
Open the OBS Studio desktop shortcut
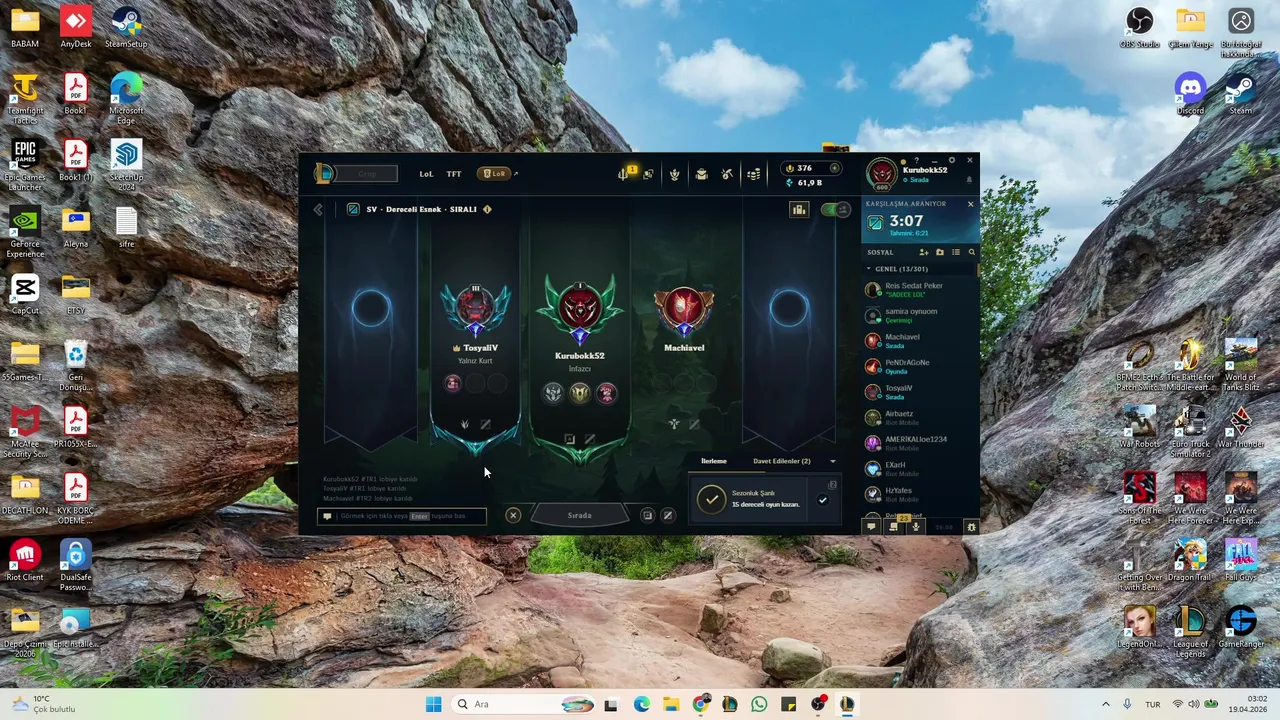[1139, 27]
